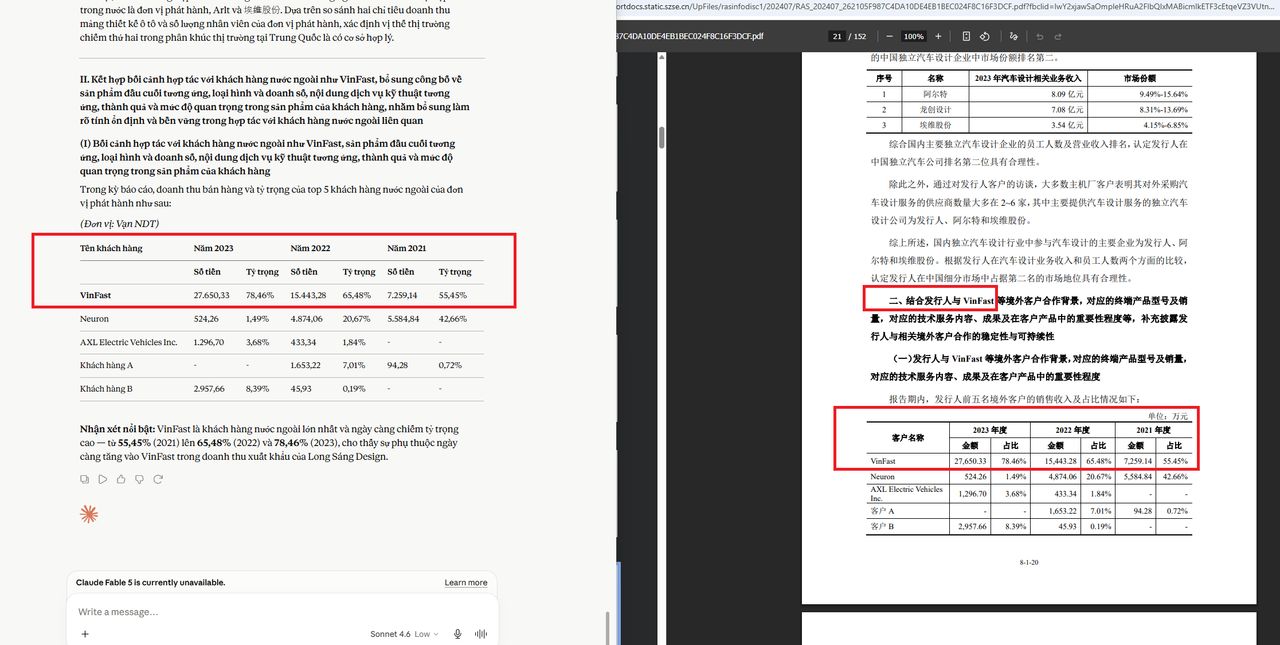Click the Learn more link
1280x645 pixels.
466,582
